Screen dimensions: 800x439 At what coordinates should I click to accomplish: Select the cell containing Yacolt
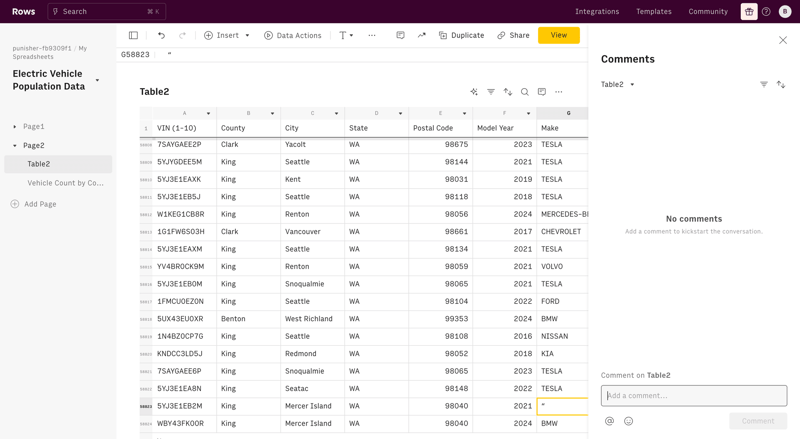312,144
